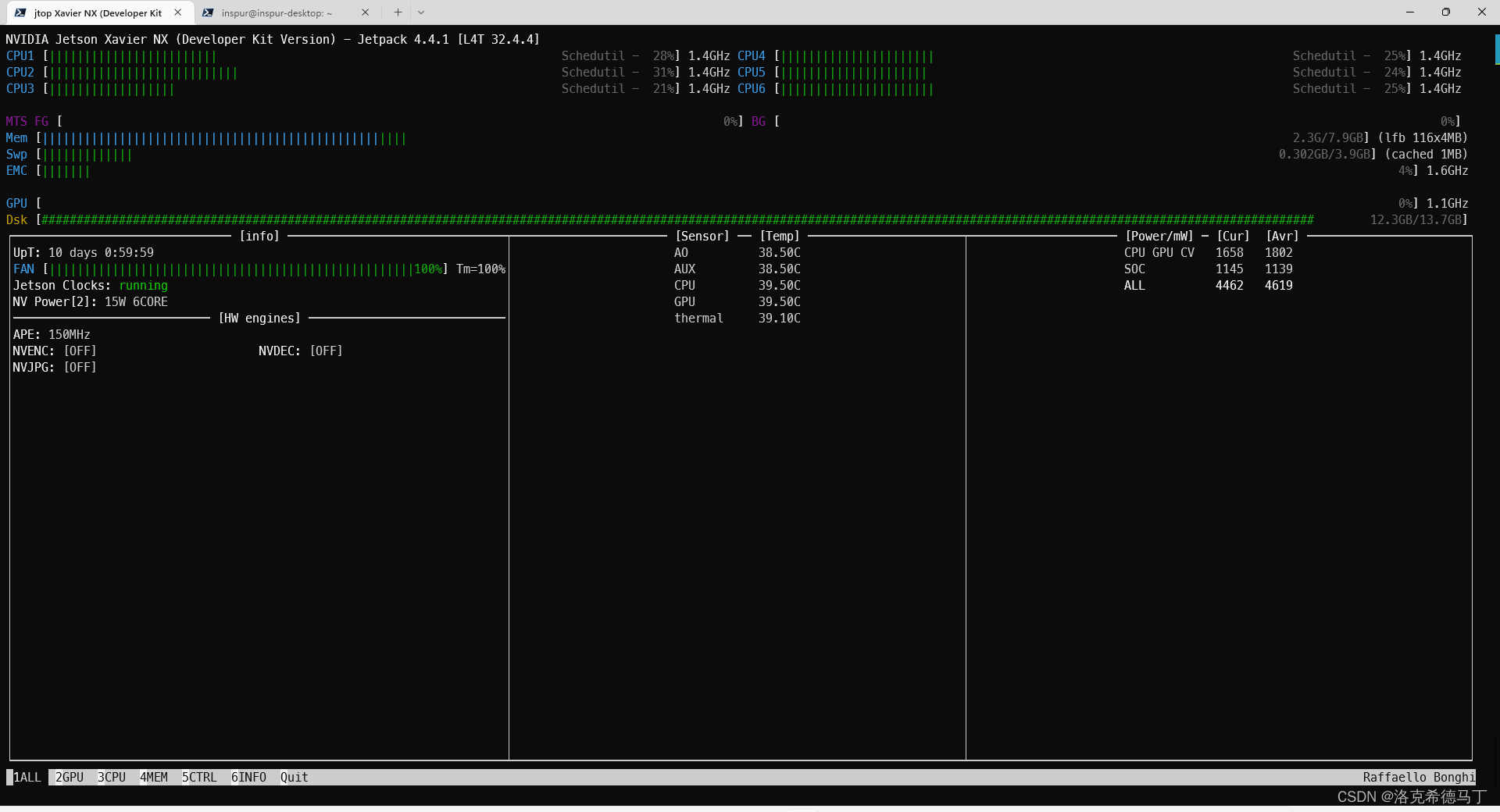Click the [HW engines] section header
The height and width of the screenshot is (812, 1500).
tap(259, 319)
